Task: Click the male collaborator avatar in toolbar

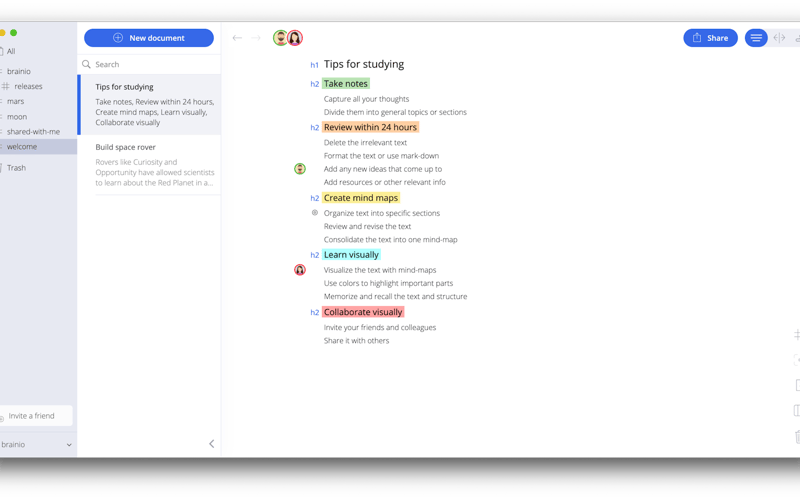Action: pos(280,38)
